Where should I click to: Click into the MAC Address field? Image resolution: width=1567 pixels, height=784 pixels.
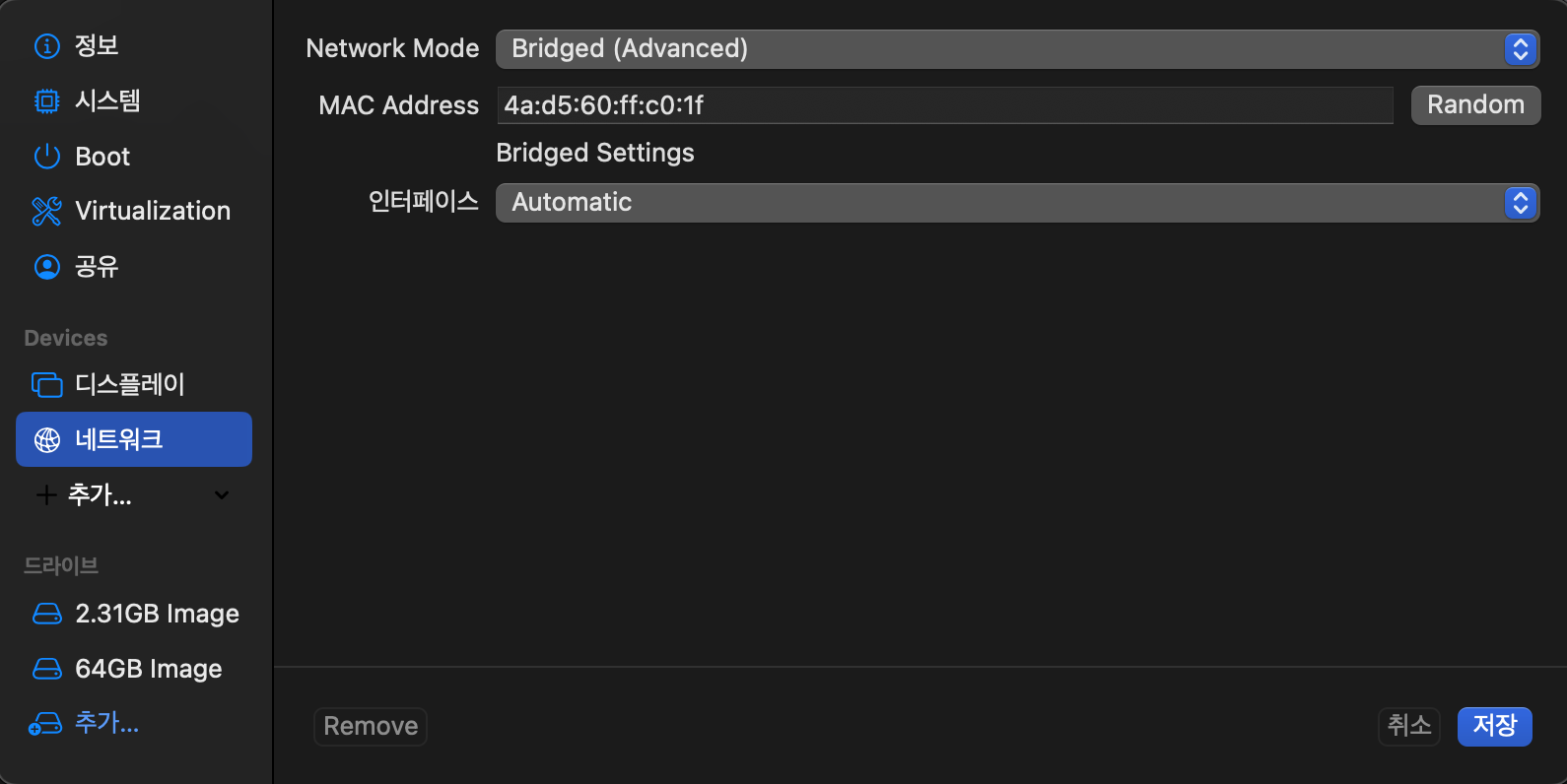pyautogui.click(x=944, y=105)
